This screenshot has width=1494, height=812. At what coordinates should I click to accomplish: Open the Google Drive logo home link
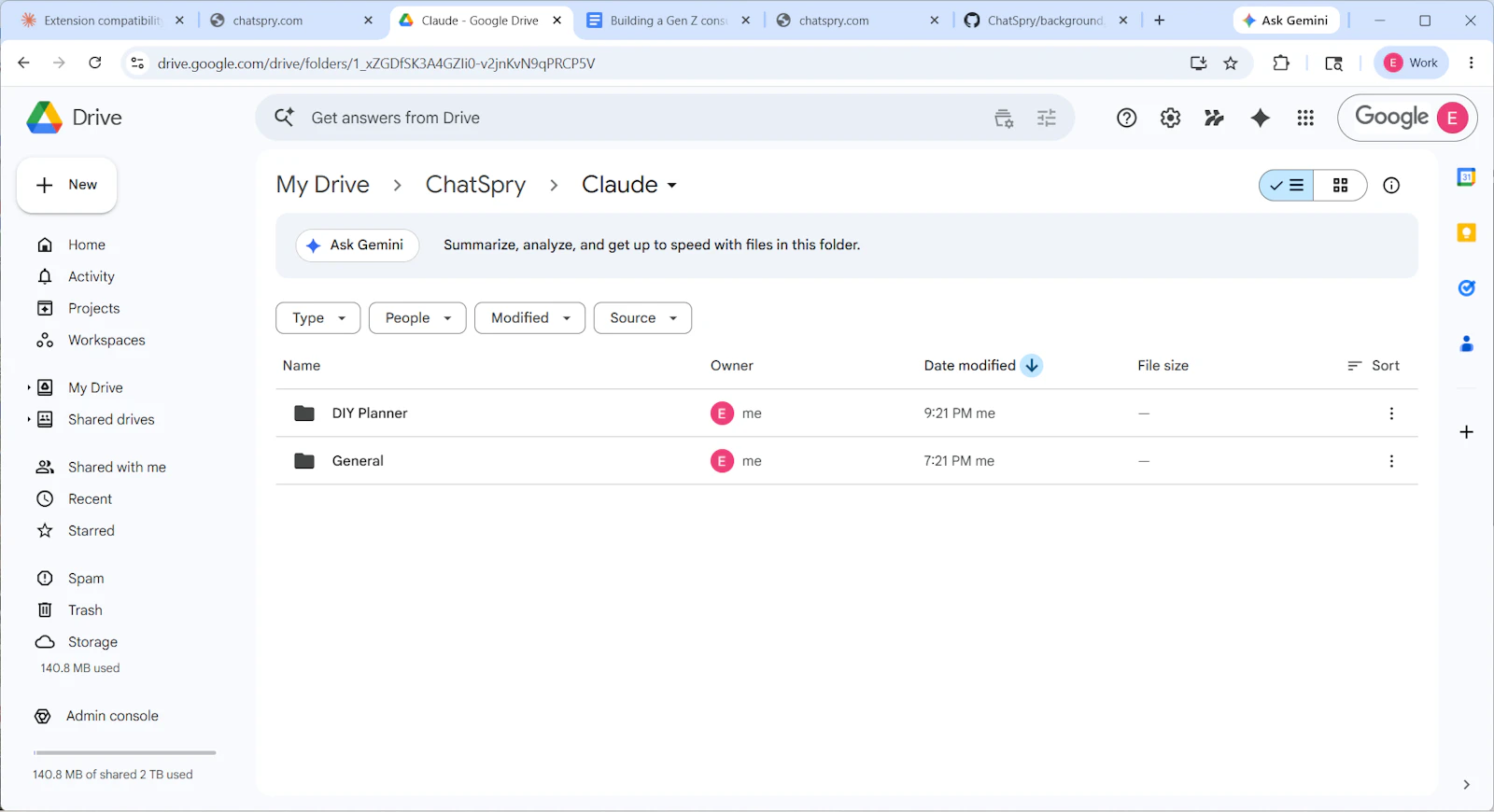74,118
